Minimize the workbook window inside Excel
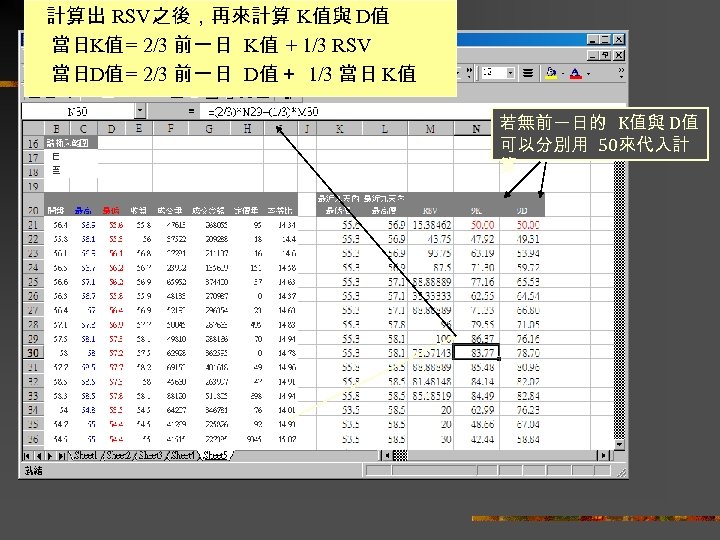The width and height of the screenshot is (720, 540). [593, 55]
